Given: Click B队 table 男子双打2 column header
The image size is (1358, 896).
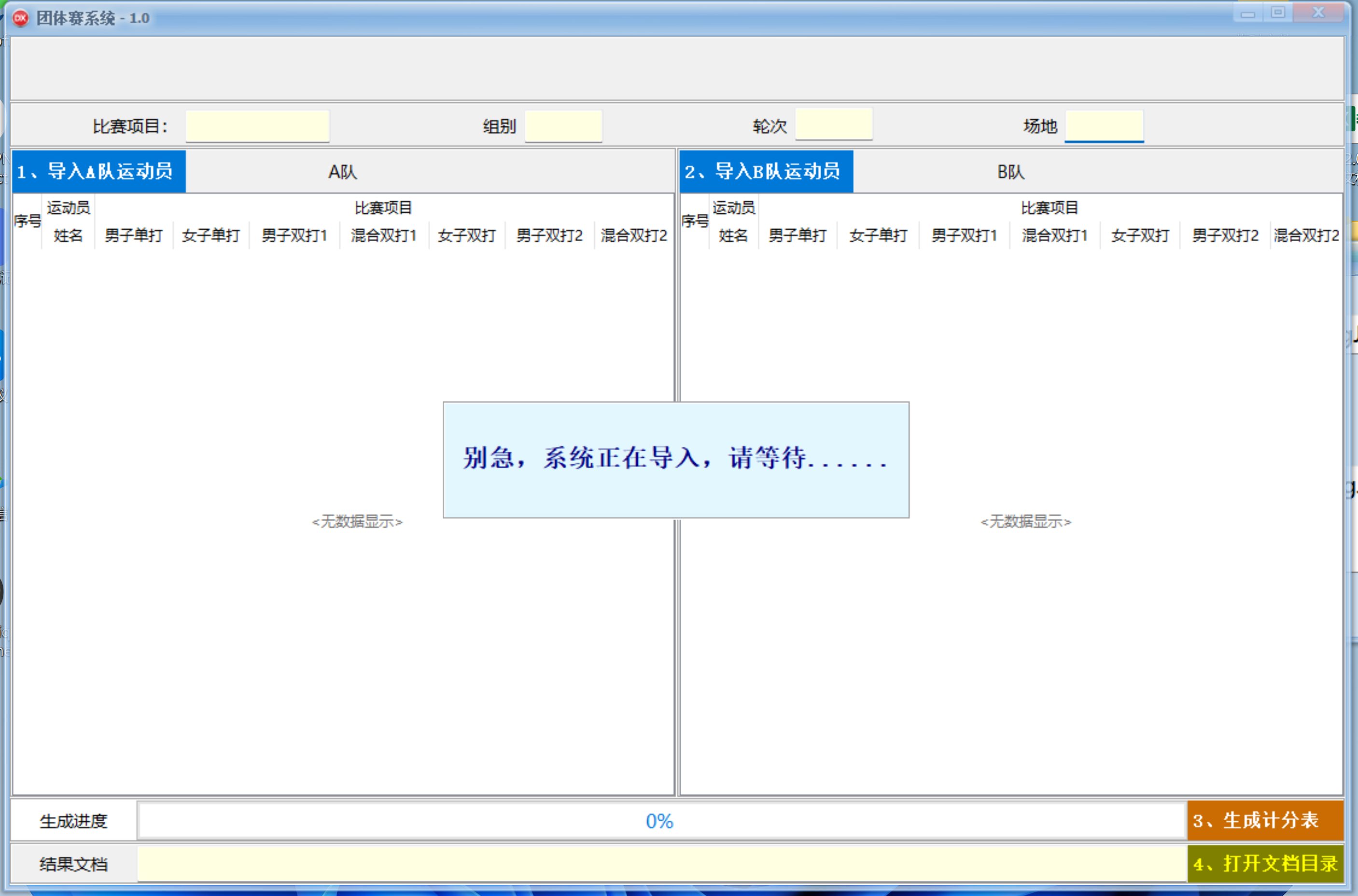Looking at the screenshot, I should click(1225, 235).
